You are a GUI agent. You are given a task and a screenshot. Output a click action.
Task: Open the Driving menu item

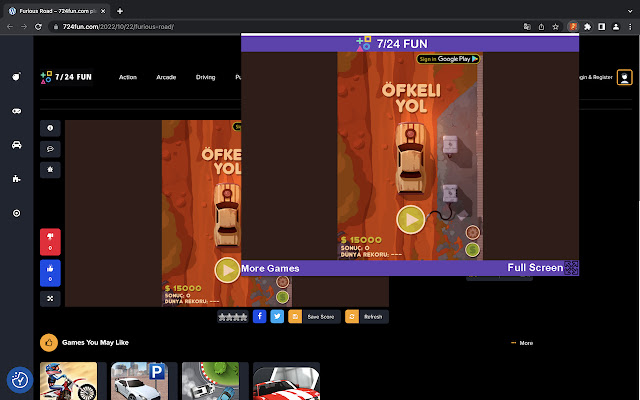click(205, 77)
